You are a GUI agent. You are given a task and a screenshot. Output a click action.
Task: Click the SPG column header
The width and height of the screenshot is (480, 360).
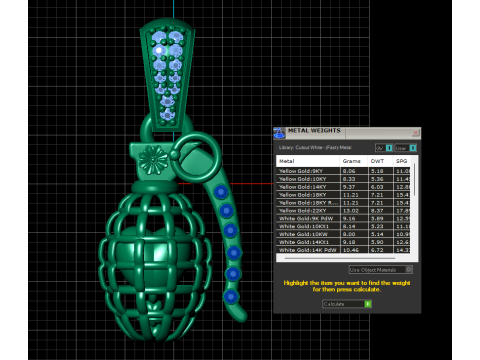point(403,161)
